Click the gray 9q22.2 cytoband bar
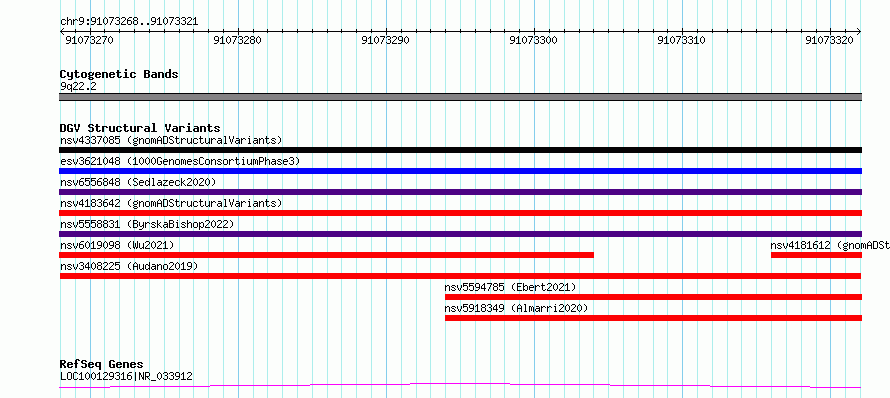Image resolution: width=890 pixels, height=398 pixels. 460,97
